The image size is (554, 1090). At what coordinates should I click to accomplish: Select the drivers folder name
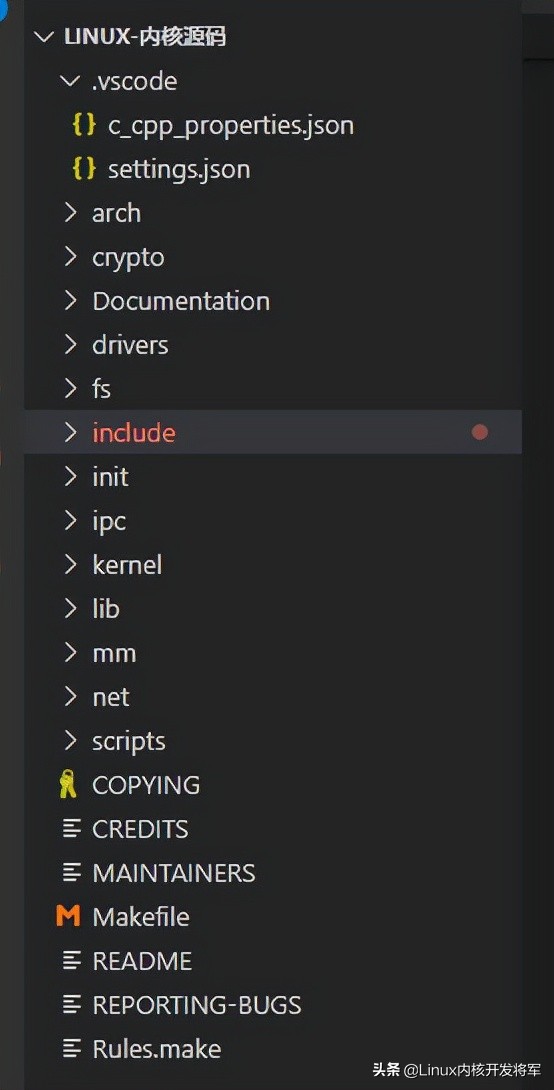pos(130,345)
